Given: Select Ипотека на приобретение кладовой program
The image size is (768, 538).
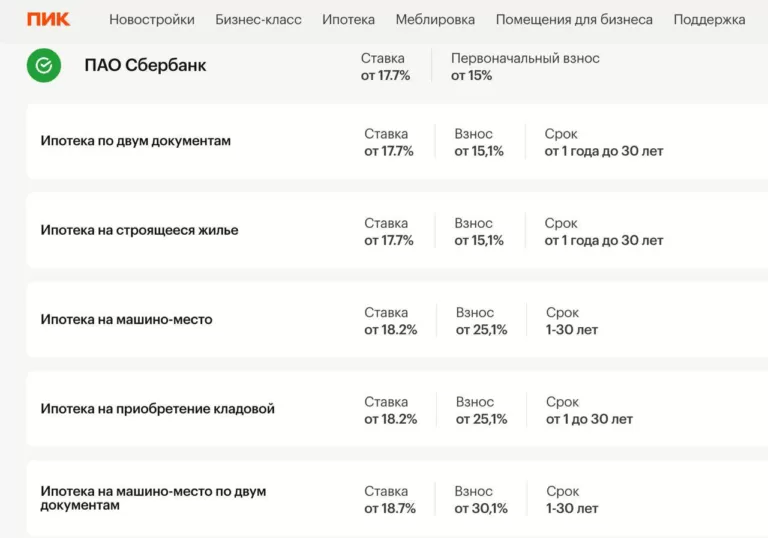Looking at the screenshot, I should click(x=157, y=409).
